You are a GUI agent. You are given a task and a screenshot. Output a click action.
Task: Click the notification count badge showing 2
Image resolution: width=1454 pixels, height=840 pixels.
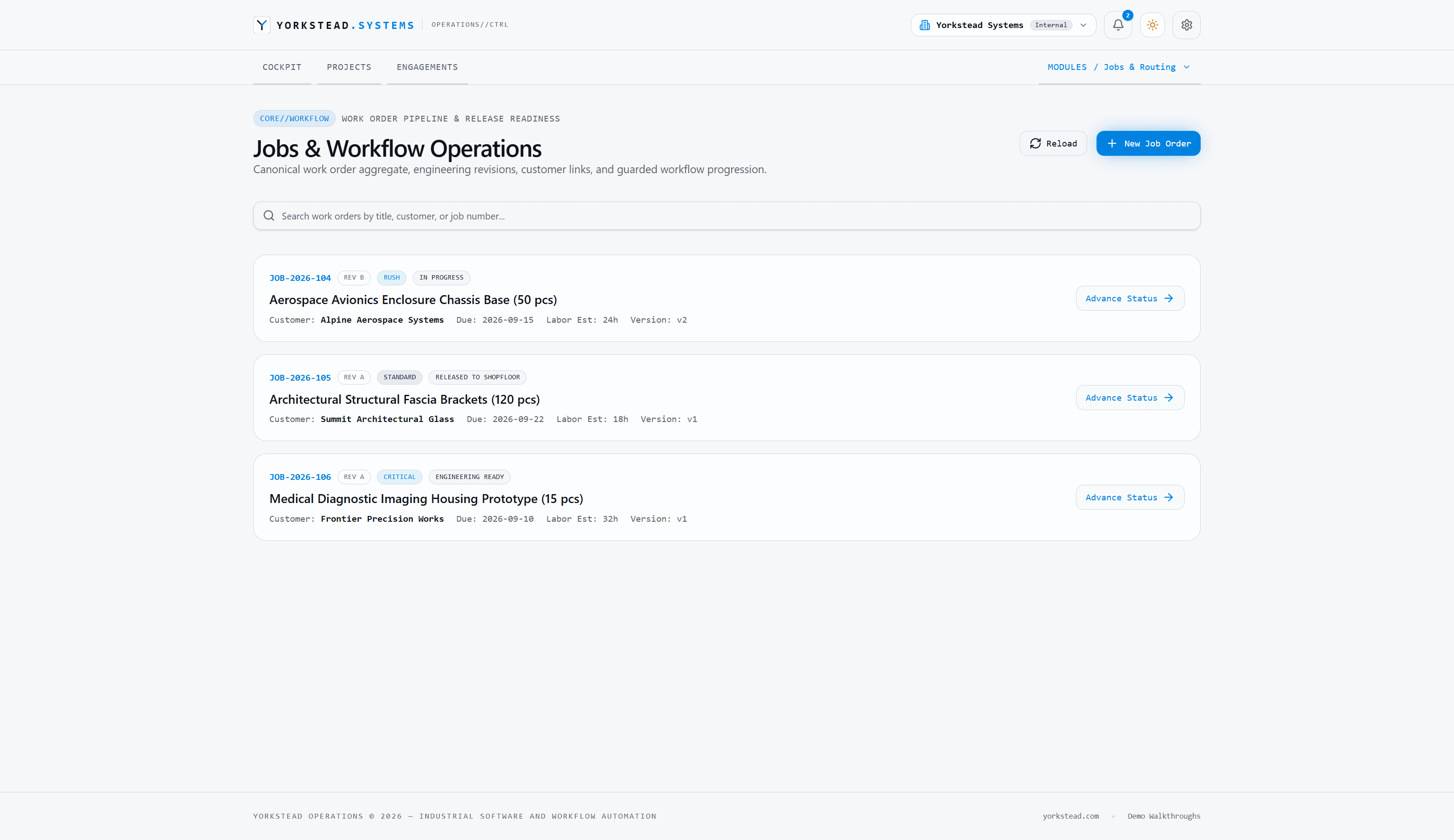tap(1127, 16)
